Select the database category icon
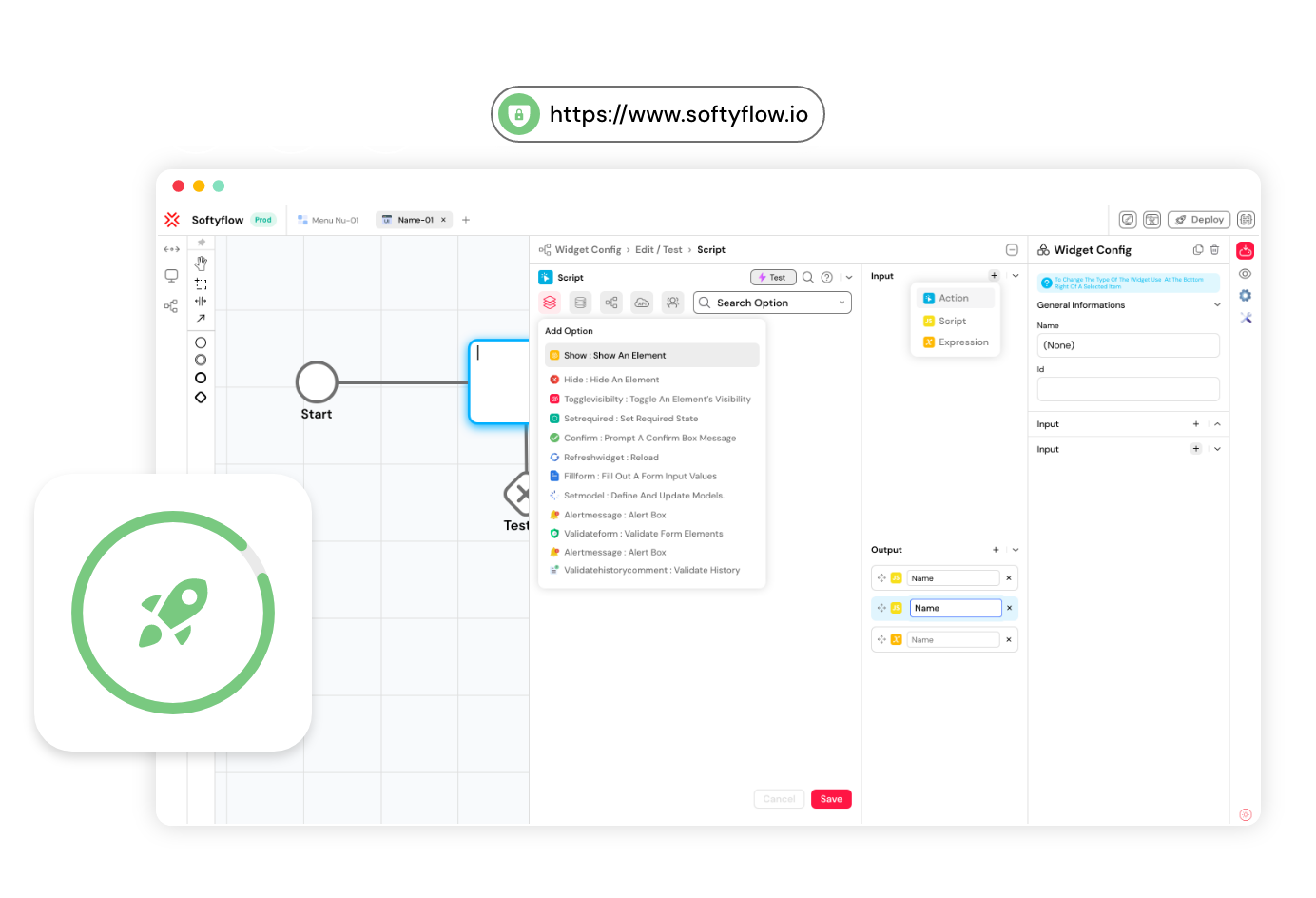 pyautogui.click(x=580, y=303)
